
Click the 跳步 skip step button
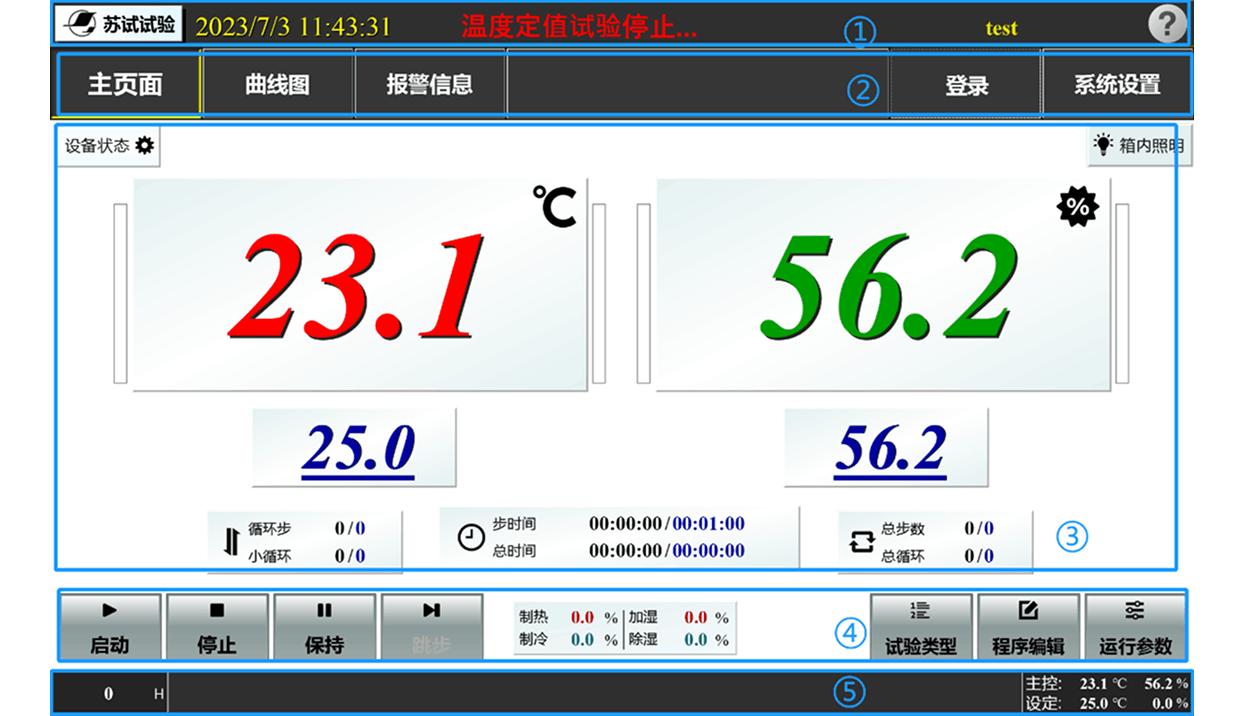click(x=431, y=628)
